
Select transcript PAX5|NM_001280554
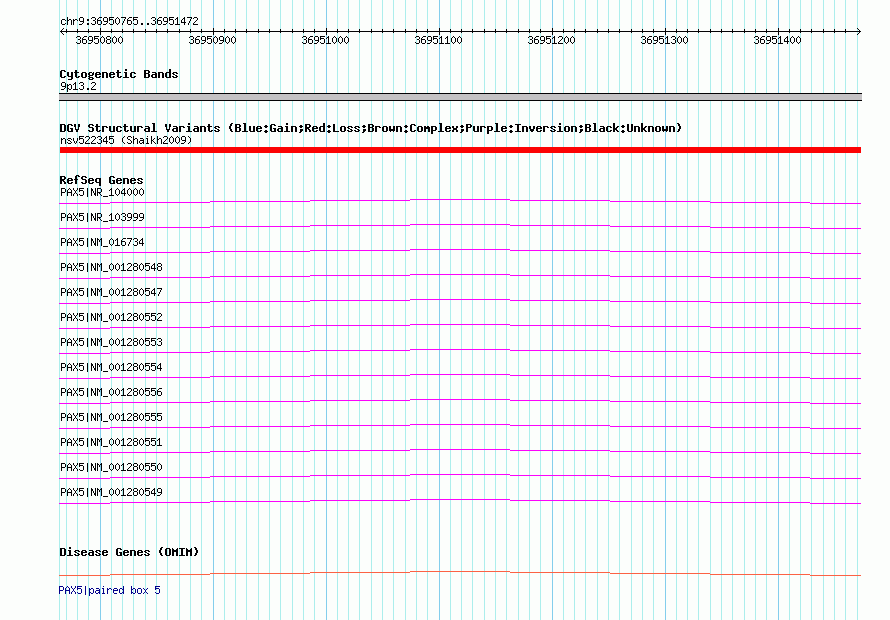coord(111,367)
